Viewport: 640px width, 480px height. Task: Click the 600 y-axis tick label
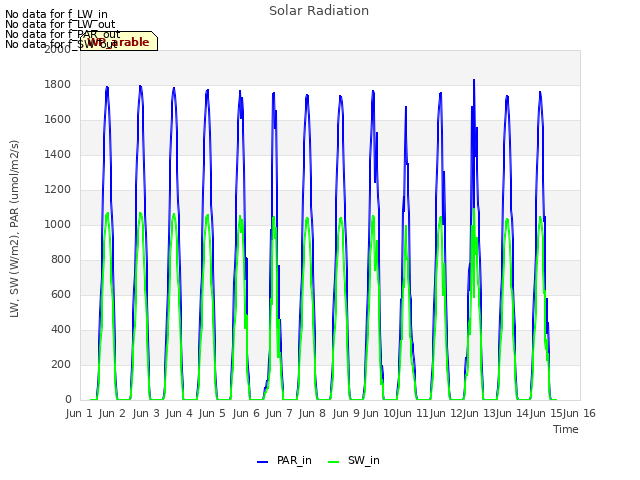point(61,295)
